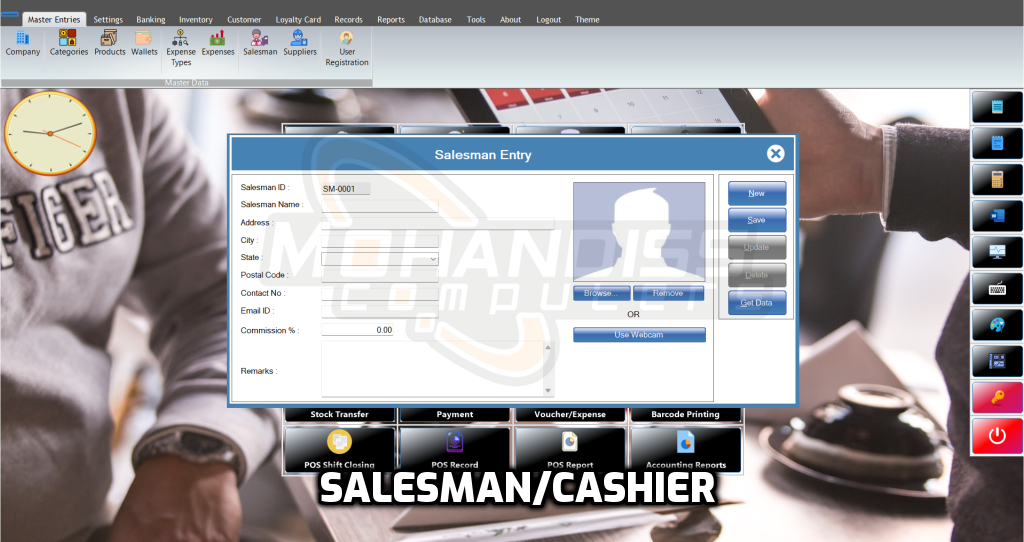
Task: Click Remarks scrollbar up arrow
Action: click(549, 347)
